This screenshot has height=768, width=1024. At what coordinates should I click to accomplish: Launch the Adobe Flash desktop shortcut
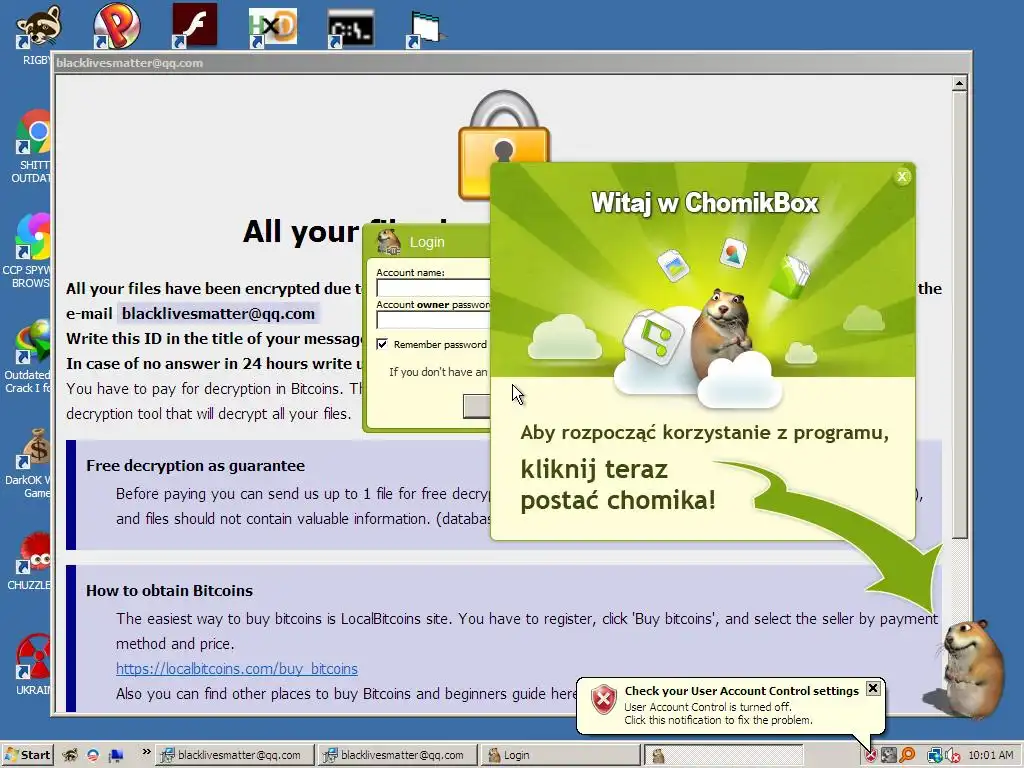(195, 26)
